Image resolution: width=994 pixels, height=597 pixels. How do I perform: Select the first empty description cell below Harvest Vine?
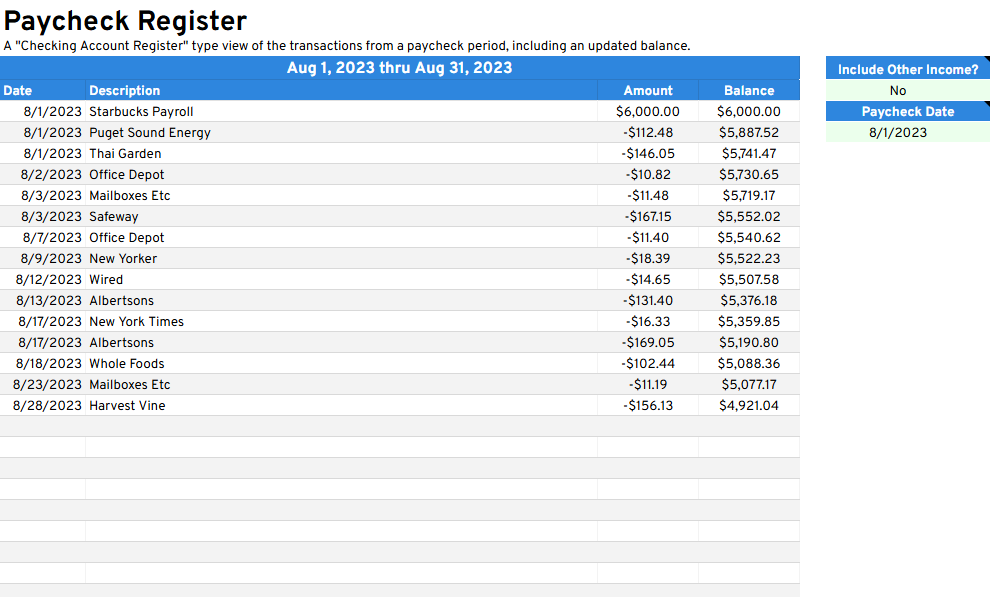point(340,427)
